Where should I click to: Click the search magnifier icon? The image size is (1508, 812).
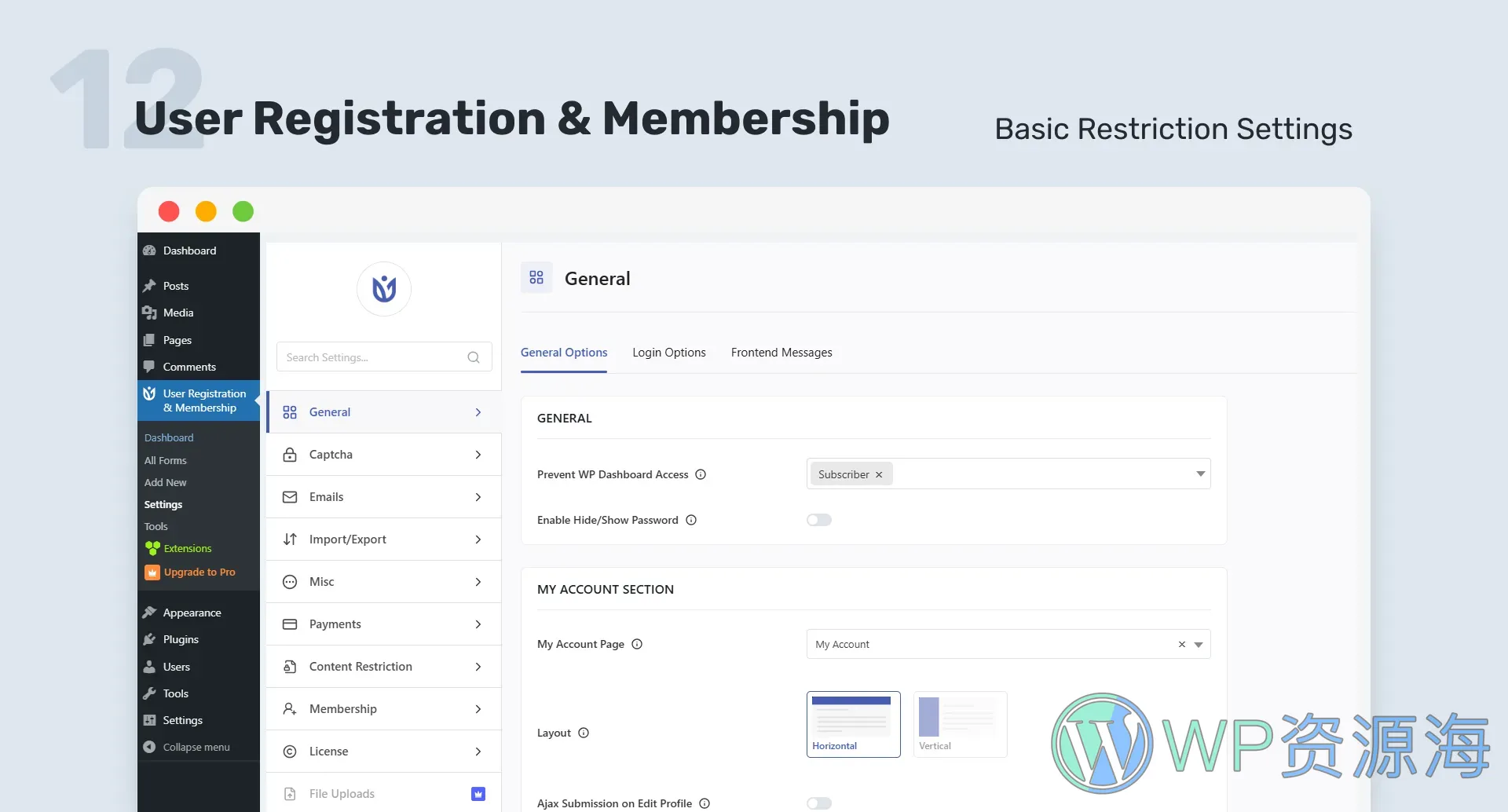474,357
